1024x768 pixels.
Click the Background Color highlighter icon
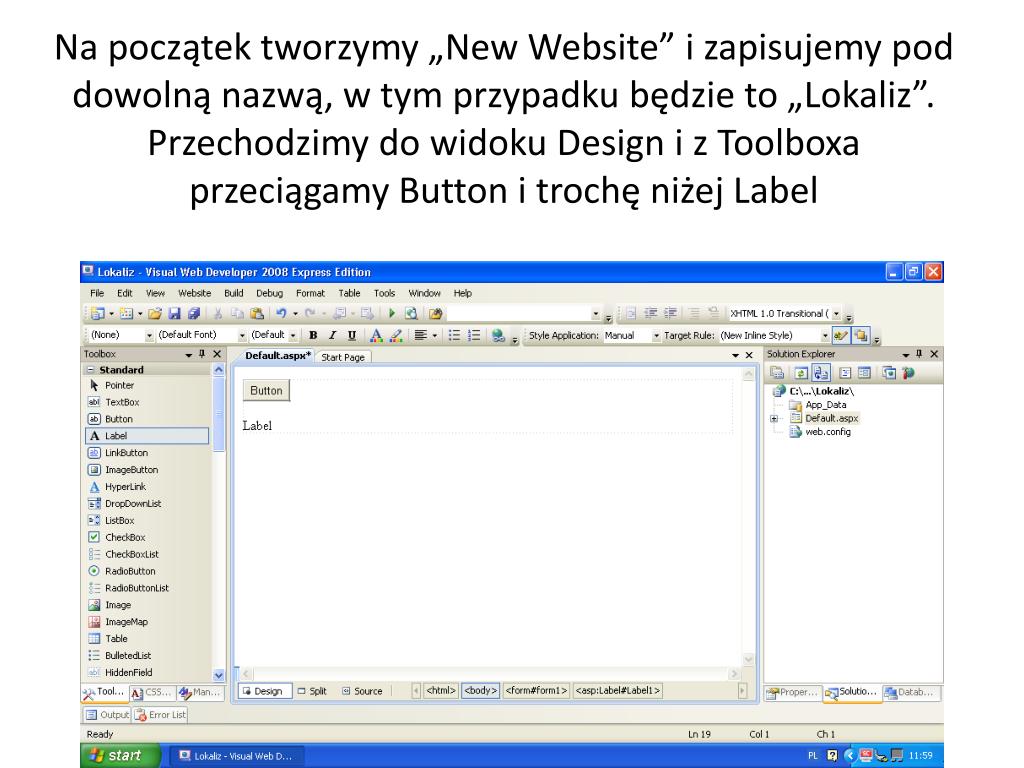point(396,335)
